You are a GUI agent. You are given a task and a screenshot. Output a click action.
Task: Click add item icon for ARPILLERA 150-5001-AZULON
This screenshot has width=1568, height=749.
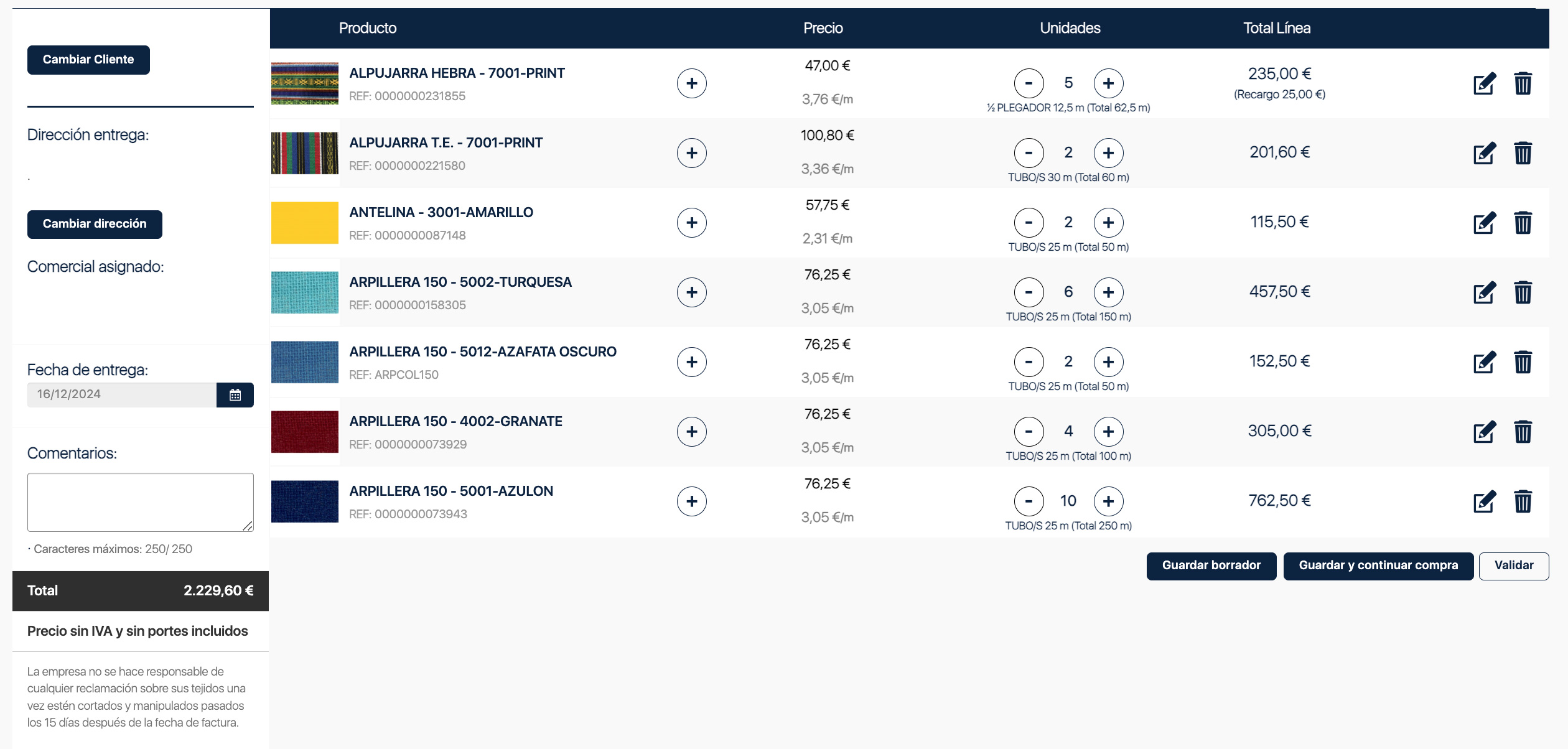[x=692, y=501]
